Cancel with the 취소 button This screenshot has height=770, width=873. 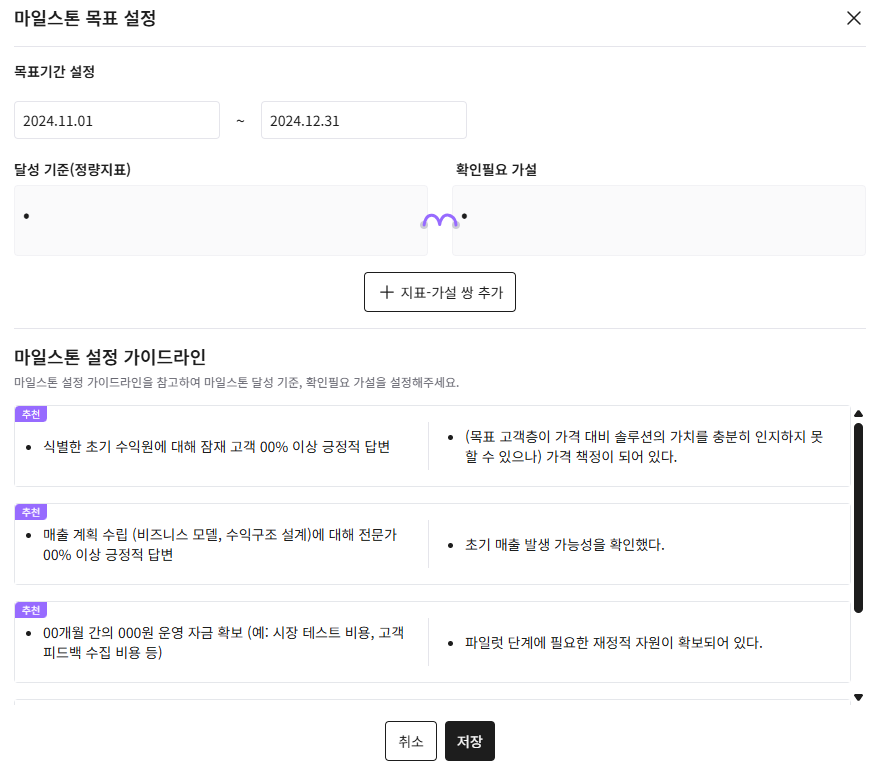(411, 741)
